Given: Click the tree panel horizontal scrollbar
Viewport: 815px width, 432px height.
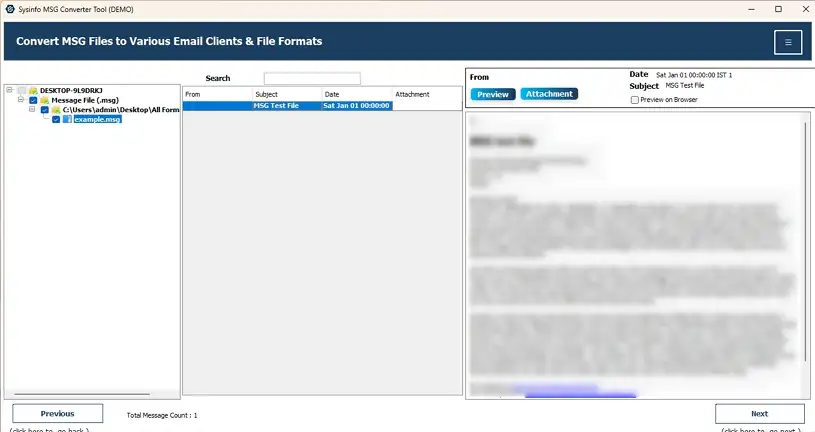Looking at the screenshot, I should pos(82,394).
